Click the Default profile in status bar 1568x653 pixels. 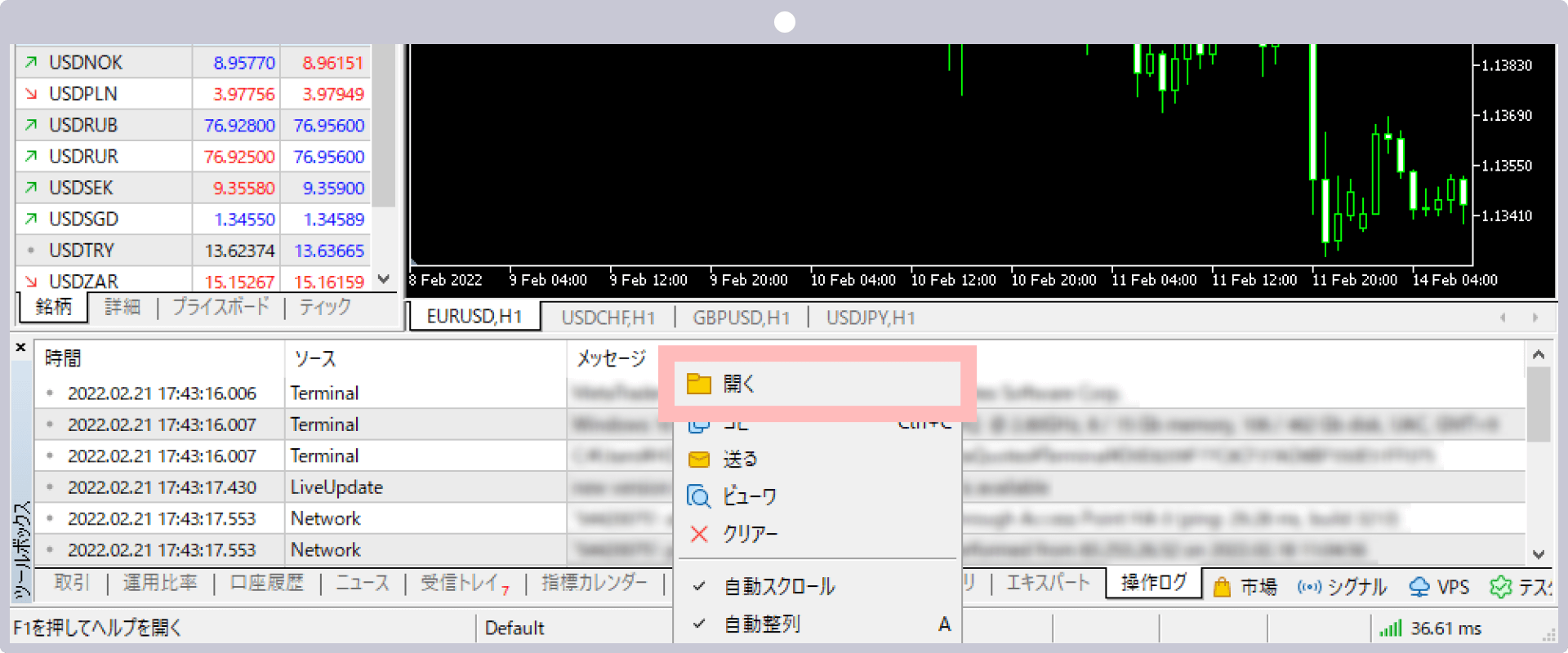point(514,629)
